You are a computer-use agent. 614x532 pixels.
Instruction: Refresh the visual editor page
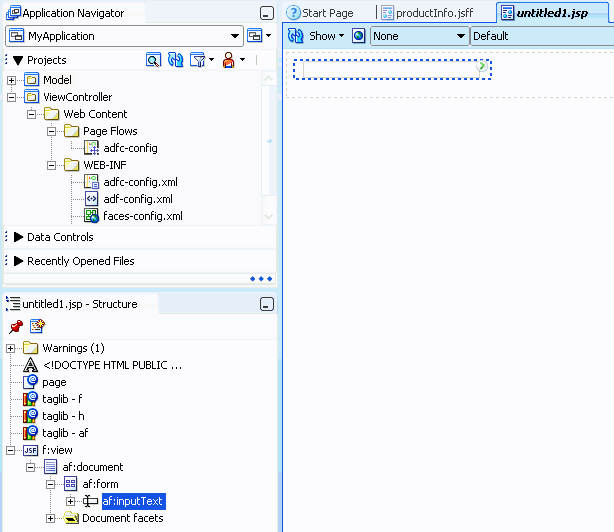coord(295,36)
